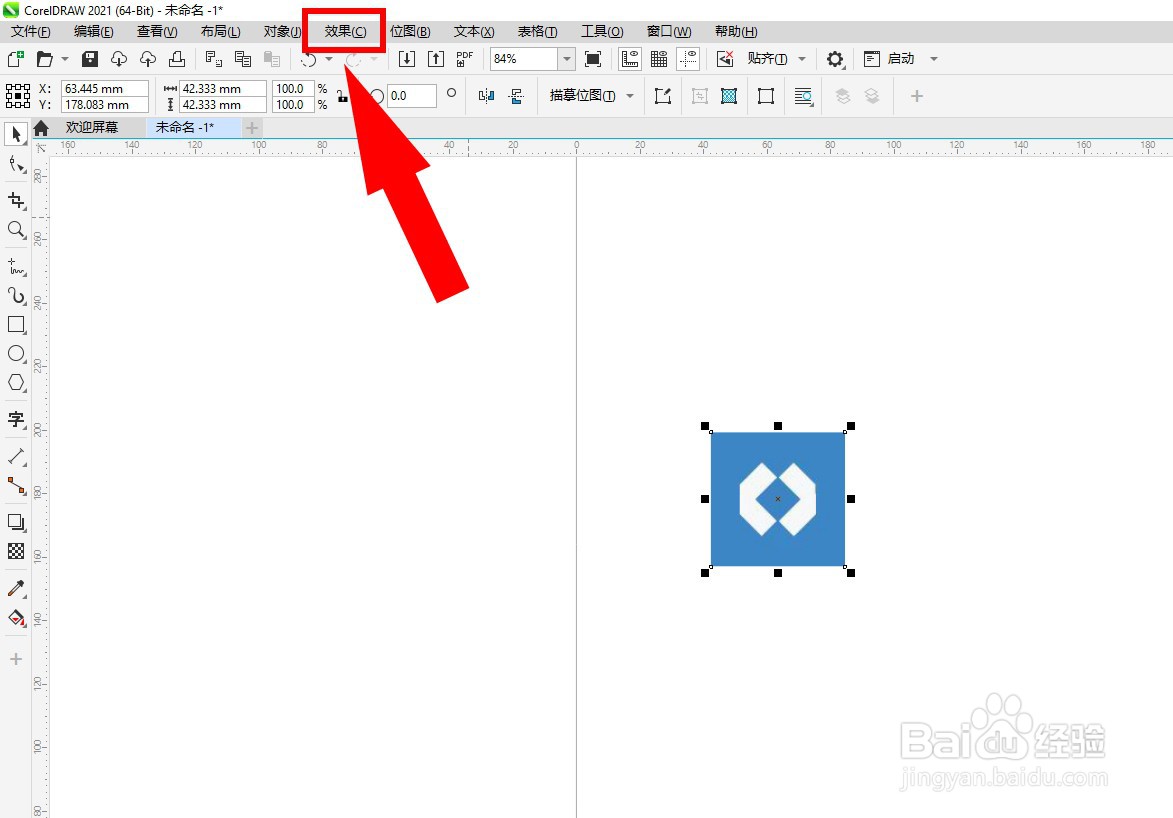Click the bitmap mask checkered icon
This screenshot has width=1173, height=818.
(729, 96)
